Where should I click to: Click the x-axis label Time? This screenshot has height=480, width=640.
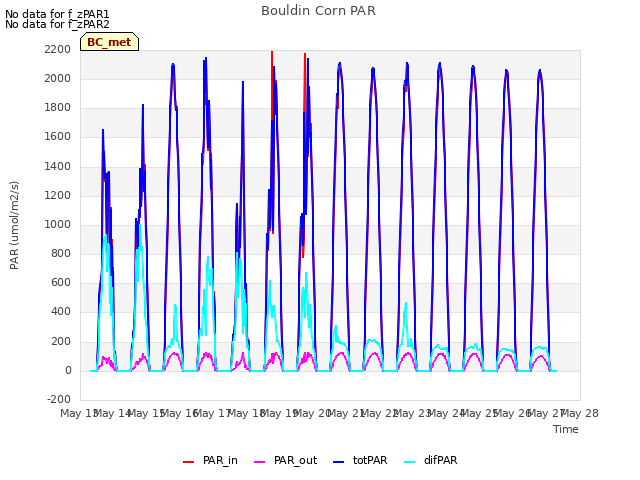click(566, 429)
